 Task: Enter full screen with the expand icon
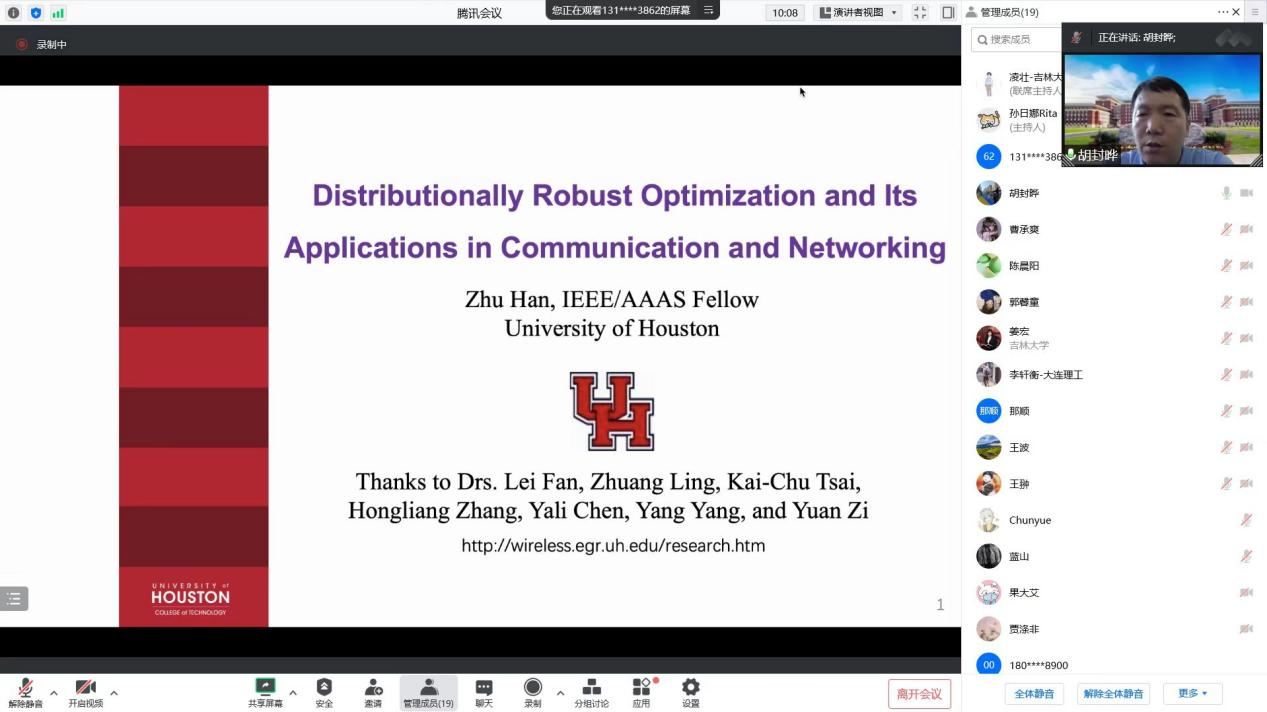tap(920, 13)
